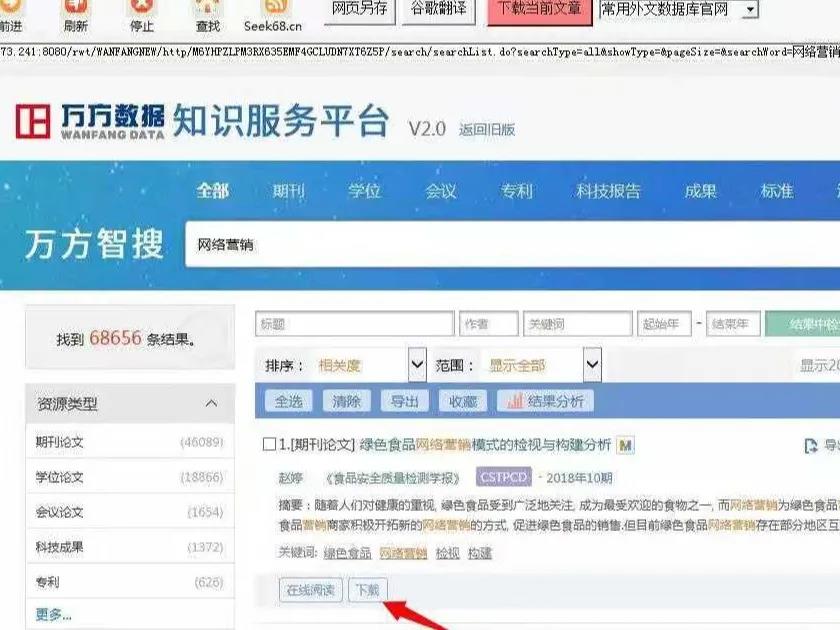
Task: Switch to the 学位 tab
Action: [365, 191]
